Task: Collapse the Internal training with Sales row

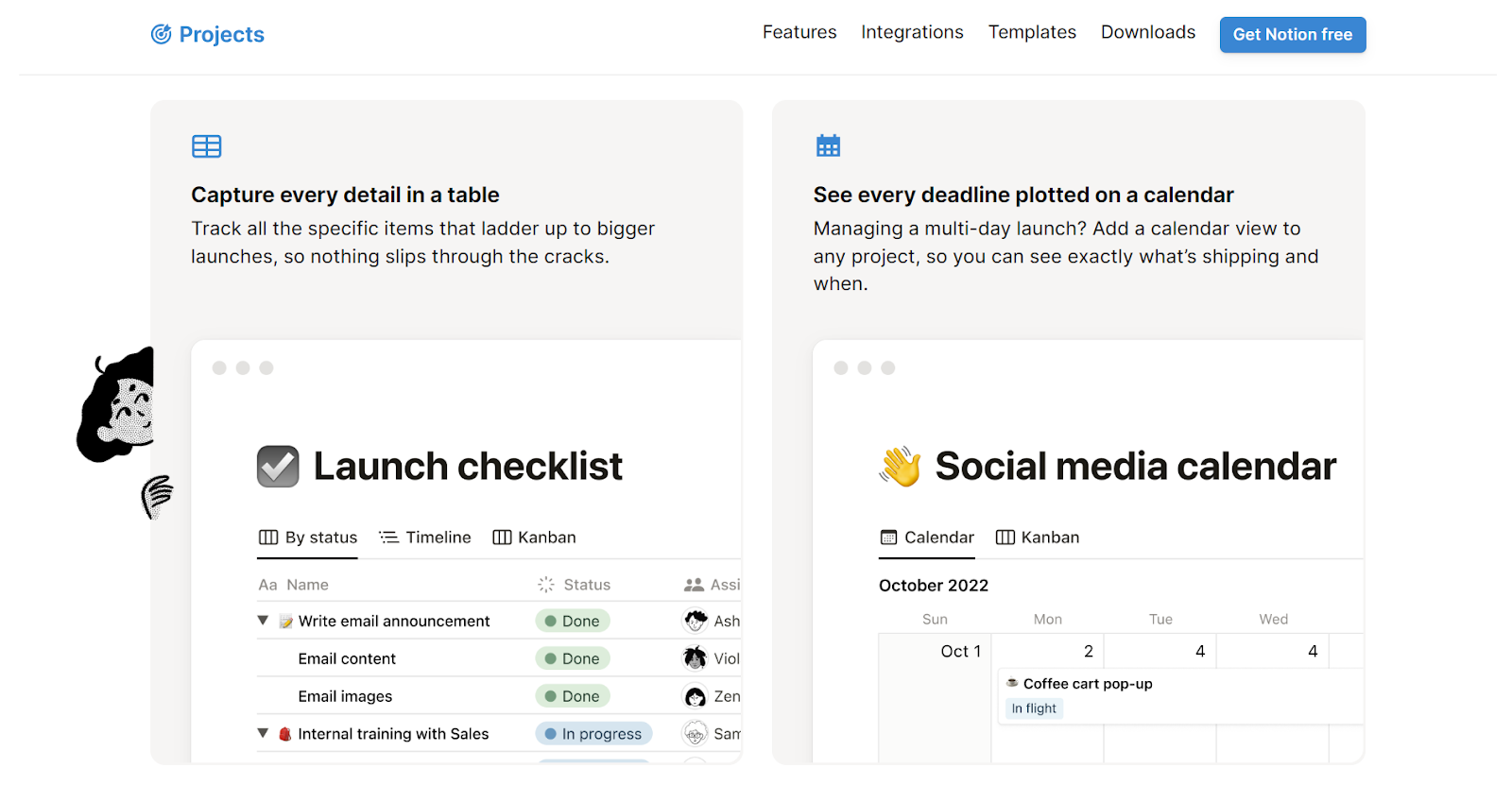Action: pyautogui.click(x=263, y=733)
